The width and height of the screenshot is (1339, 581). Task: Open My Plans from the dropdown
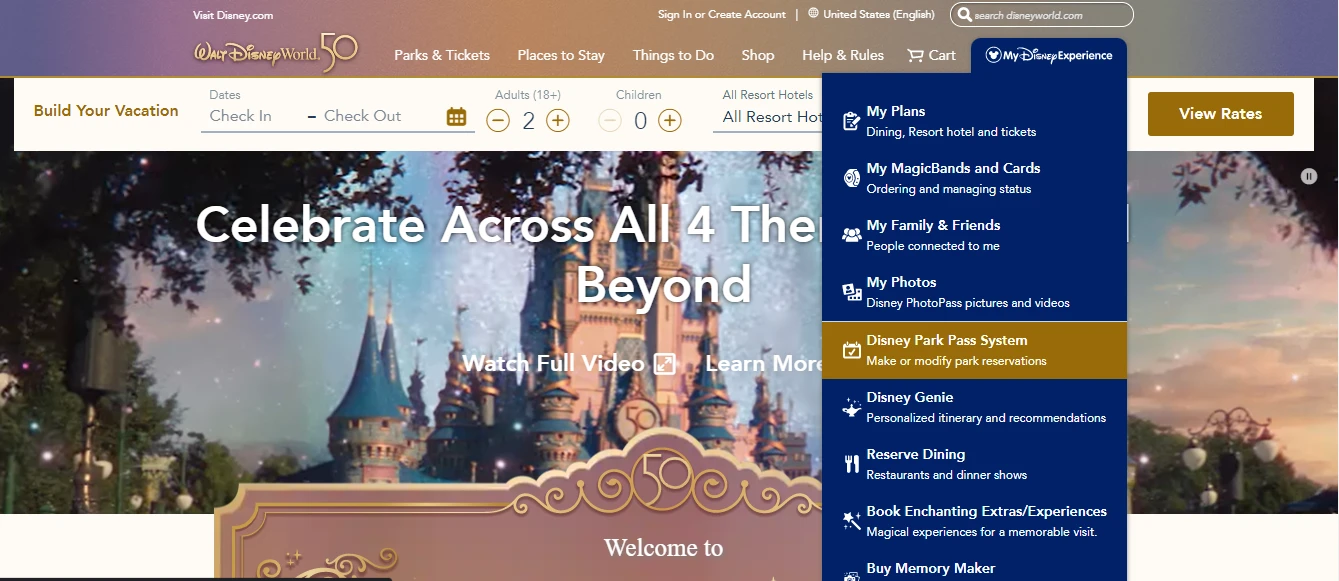pos(974,121)
